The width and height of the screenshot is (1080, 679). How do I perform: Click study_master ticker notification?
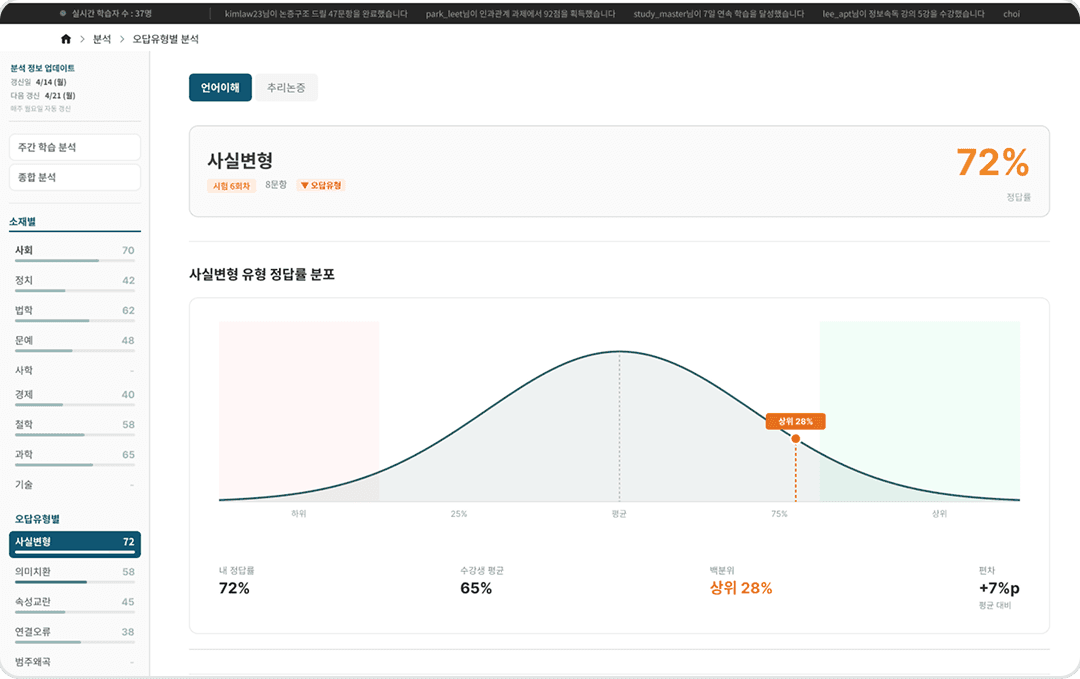point(719,14)
